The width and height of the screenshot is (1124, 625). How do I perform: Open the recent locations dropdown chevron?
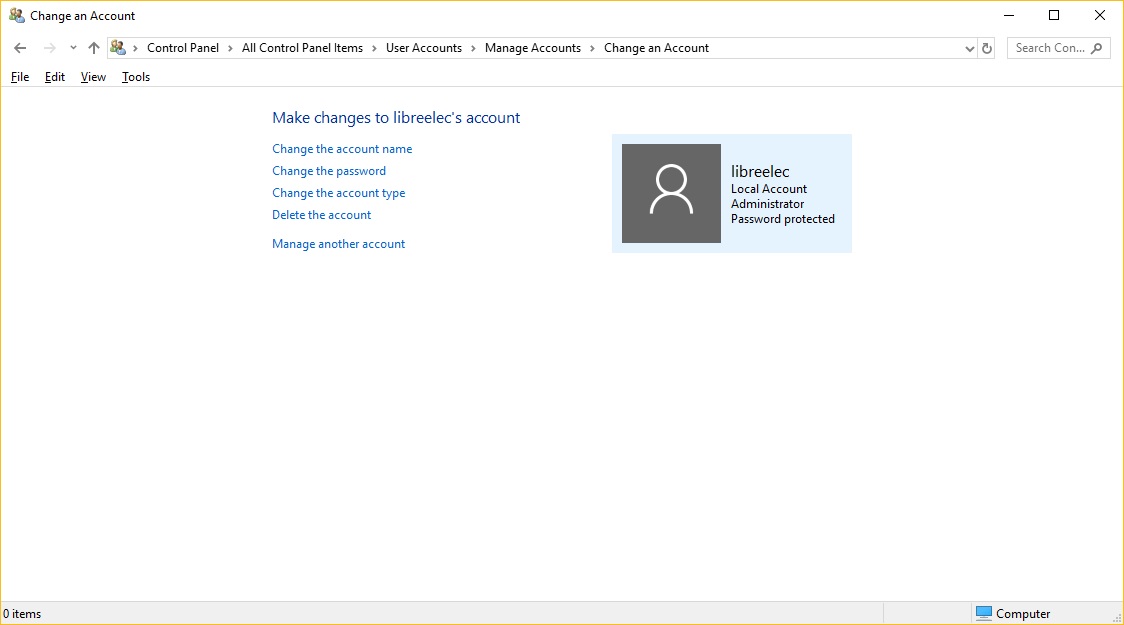click(x=73, y=48)
